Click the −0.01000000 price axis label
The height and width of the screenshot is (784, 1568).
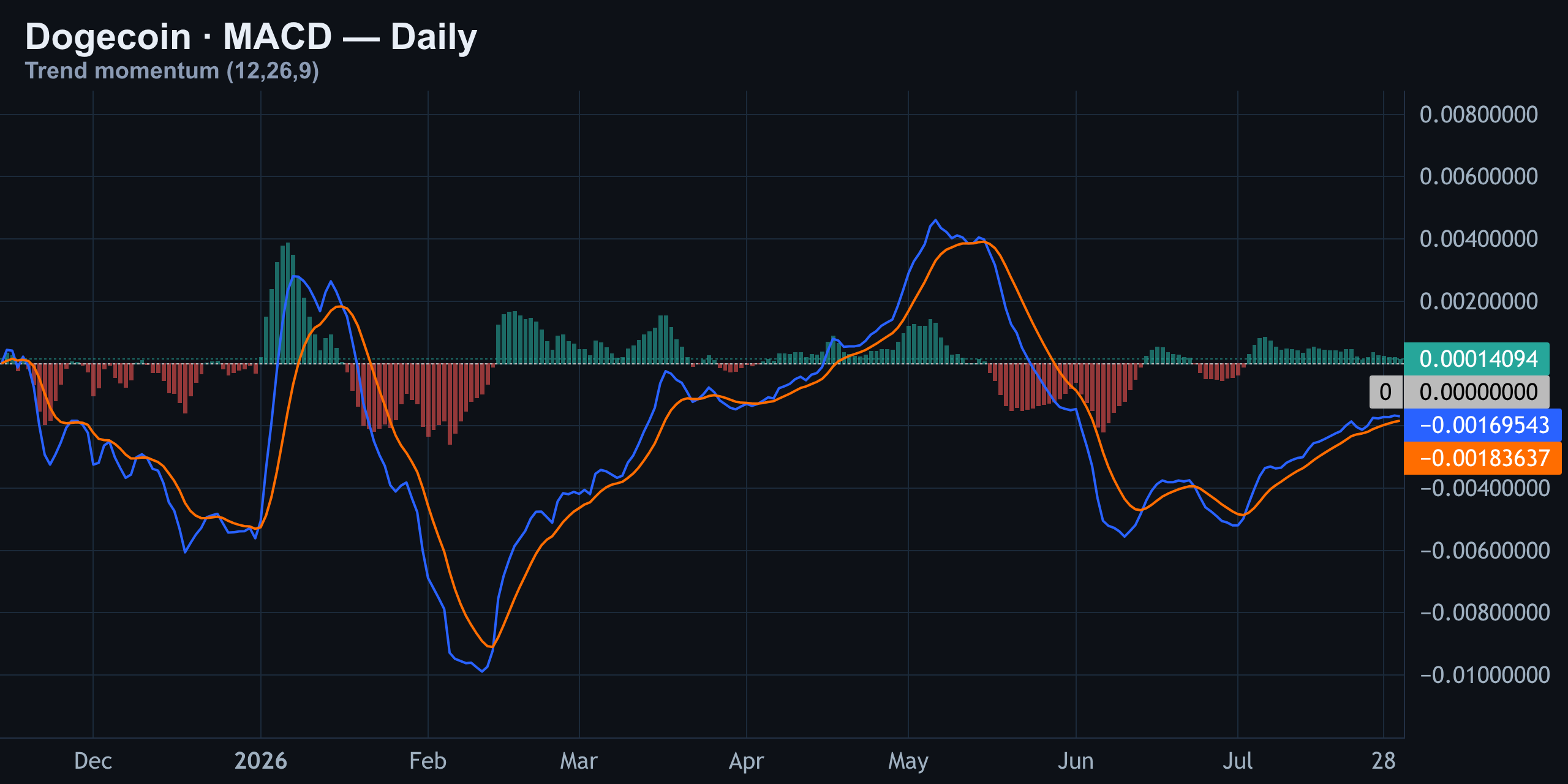(1485, 675)
